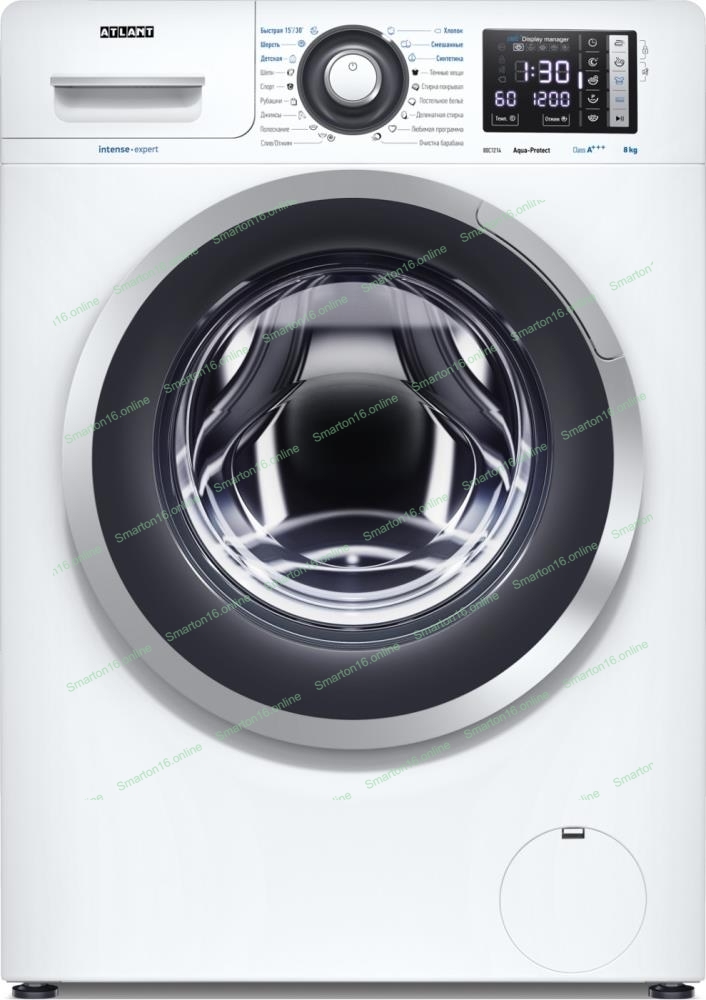Tap the night mode moon icon
Viewport: 706px width, 1000px height.
tap(592, 62)
